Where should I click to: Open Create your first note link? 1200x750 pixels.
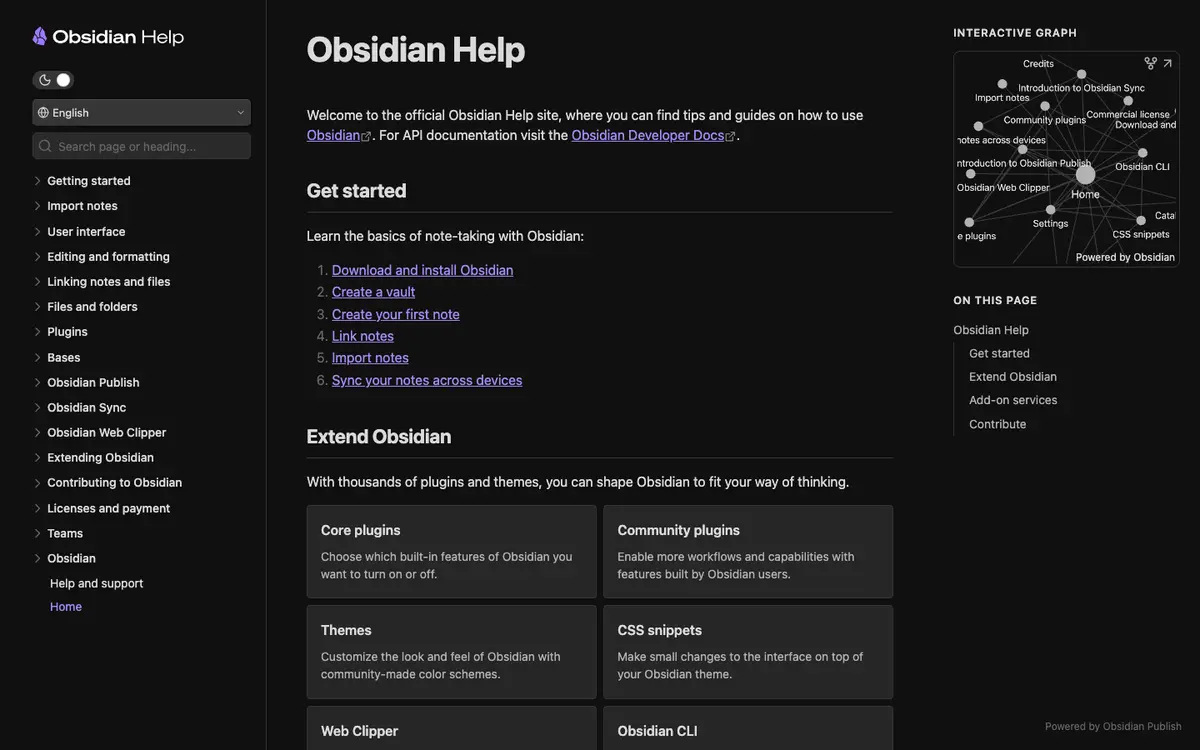(396, 314)
